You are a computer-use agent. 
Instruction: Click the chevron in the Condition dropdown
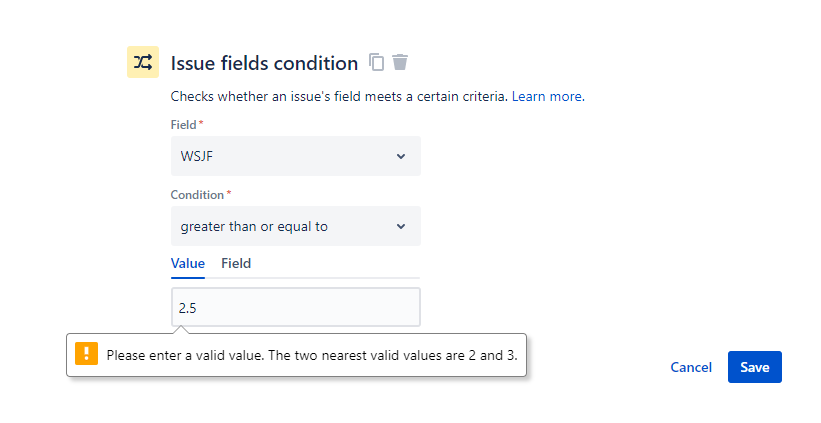click(401, 226)
